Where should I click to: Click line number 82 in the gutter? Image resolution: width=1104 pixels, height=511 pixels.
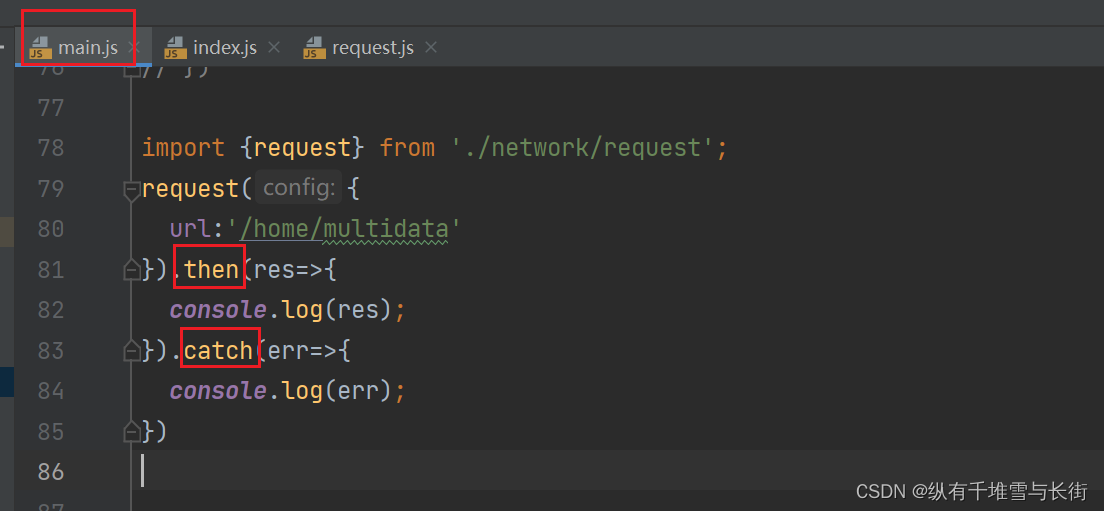(x=51, y=310)
